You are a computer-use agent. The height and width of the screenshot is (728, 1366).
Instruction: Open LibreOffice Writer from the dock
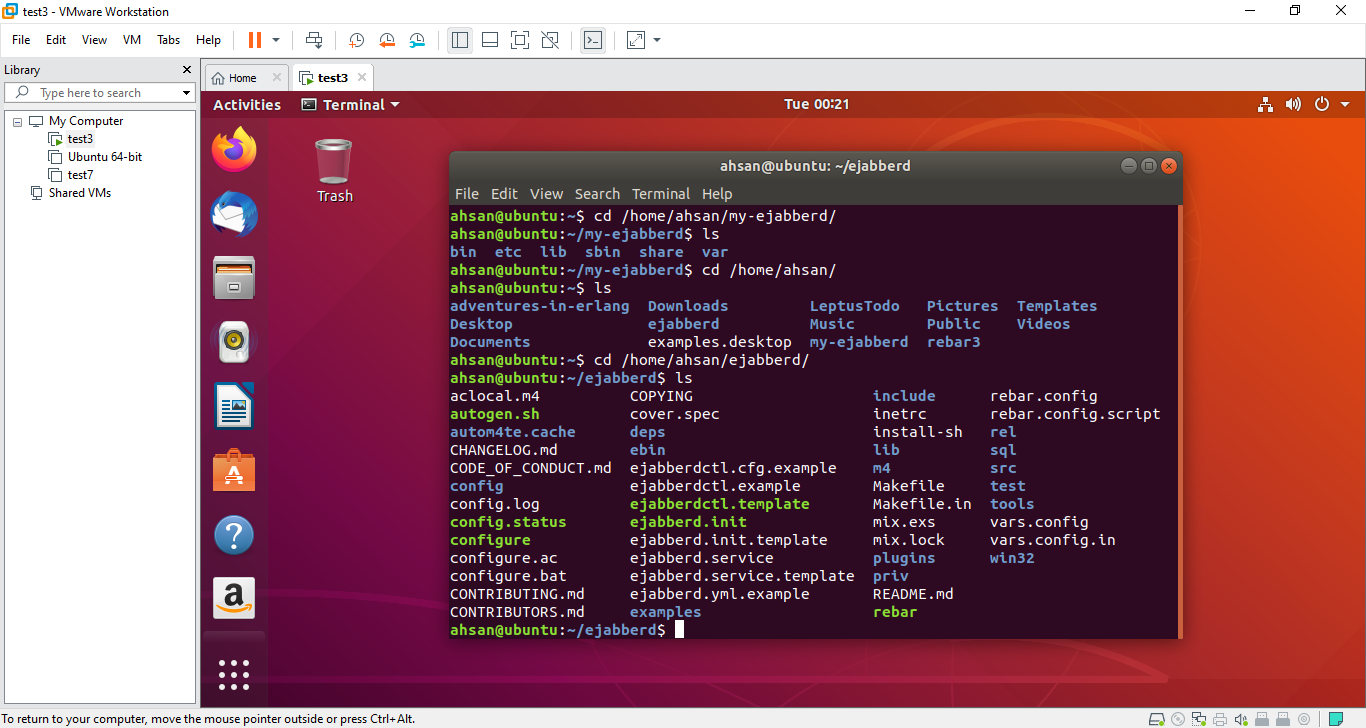coord(234,406)
